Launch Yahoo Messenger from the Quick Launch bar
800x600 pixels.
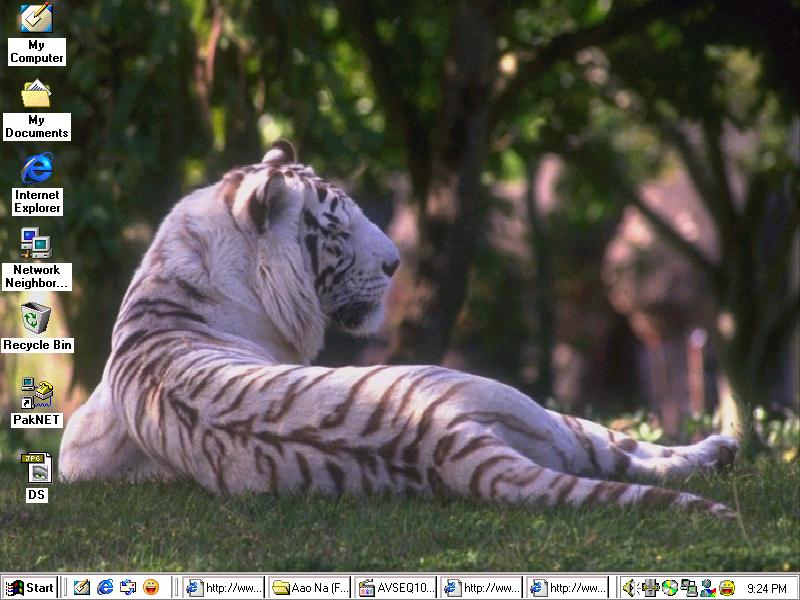(151, 587)
